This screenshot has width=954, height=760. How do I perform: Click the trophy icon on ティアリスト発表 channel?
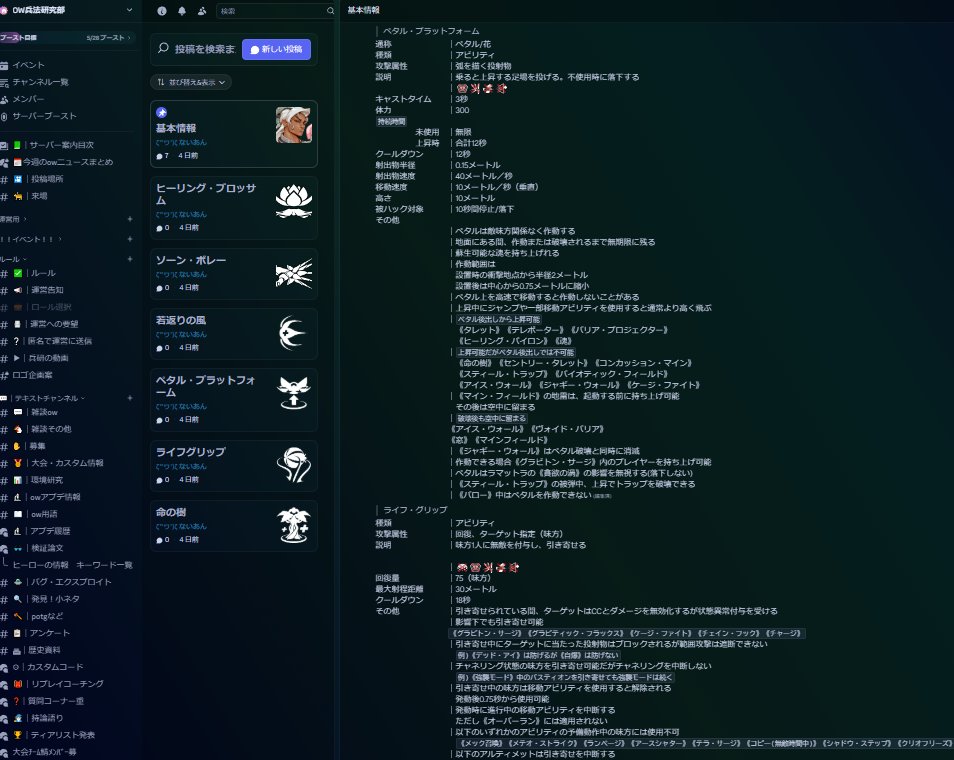coord(18,734)
